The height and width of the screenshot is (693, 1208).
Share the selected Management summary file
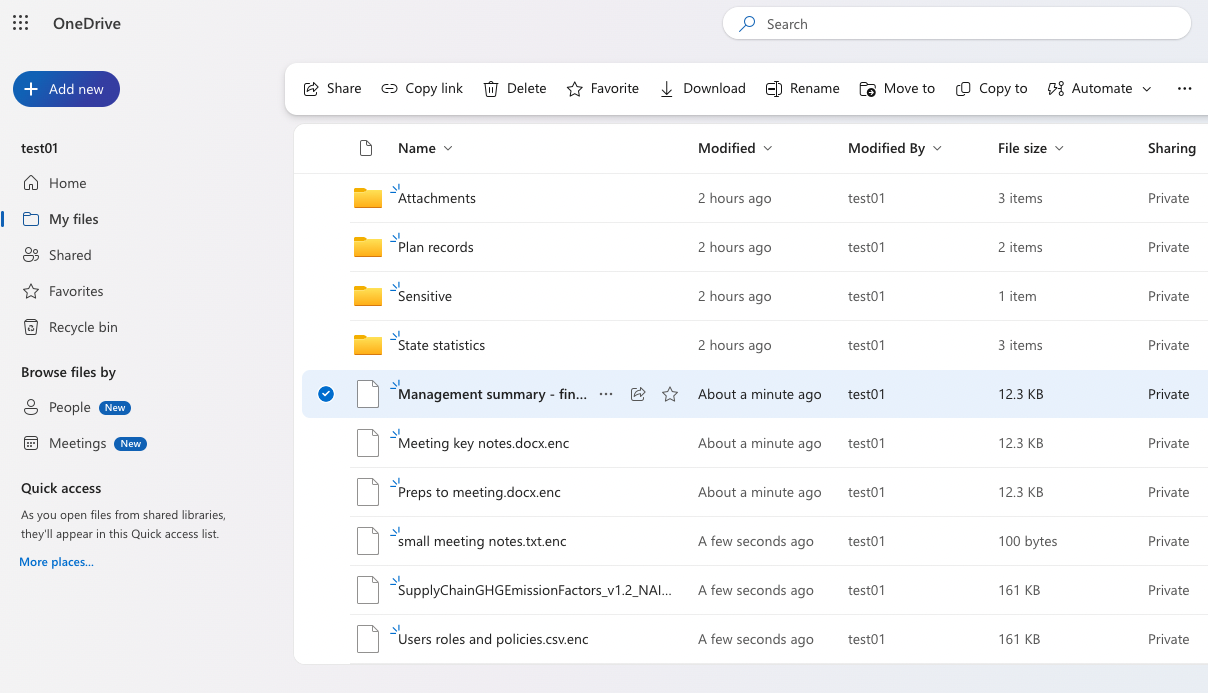(x=638, y=394)
